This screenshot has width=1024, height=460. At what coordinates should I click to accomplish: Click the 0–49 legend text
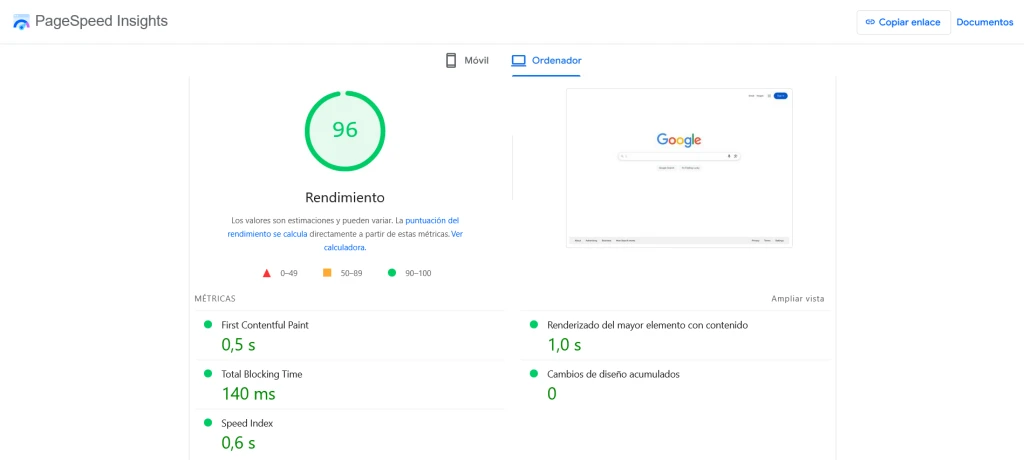coord(289,273)
